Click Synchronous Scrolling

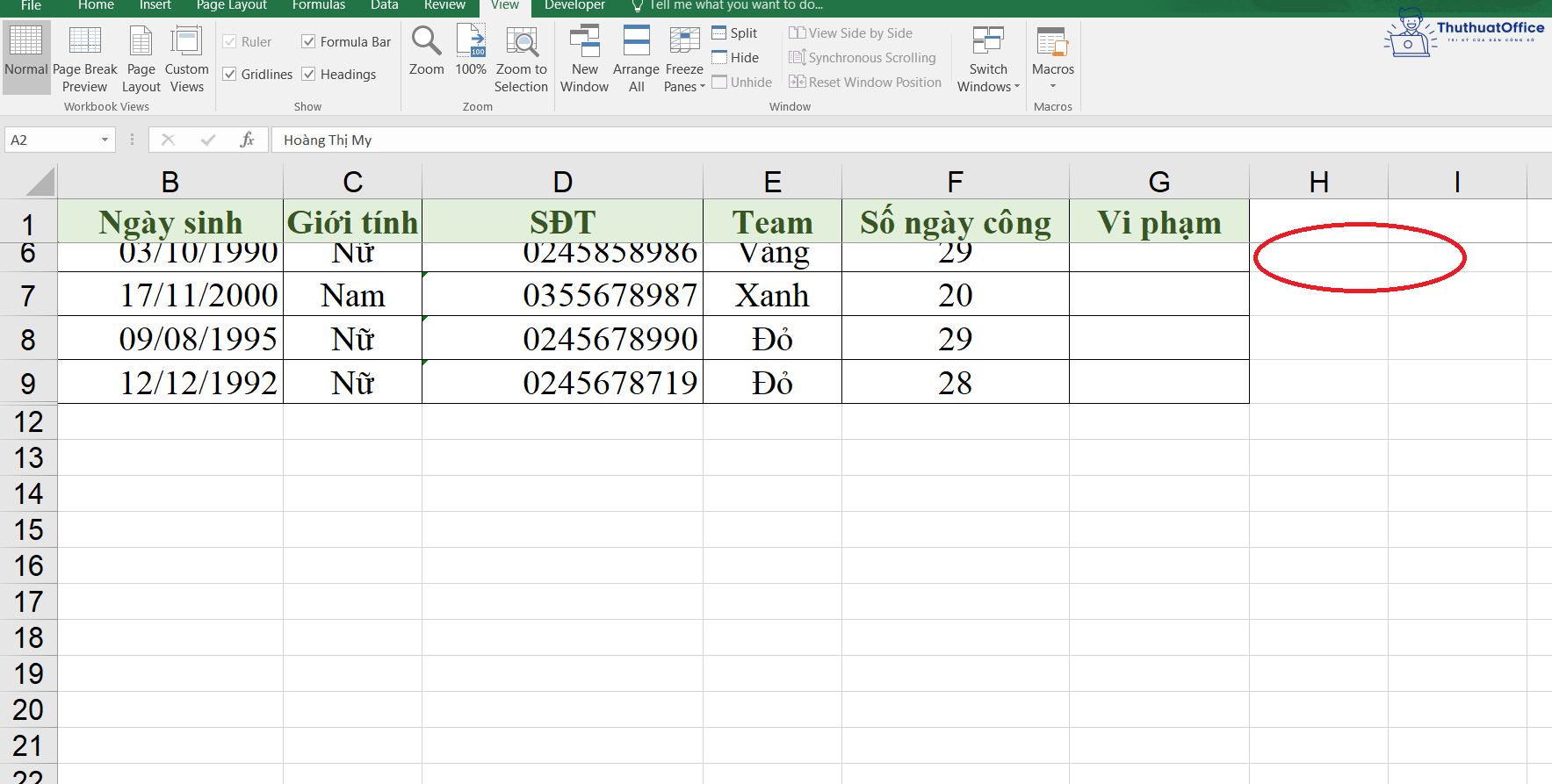tap(863, 58)
